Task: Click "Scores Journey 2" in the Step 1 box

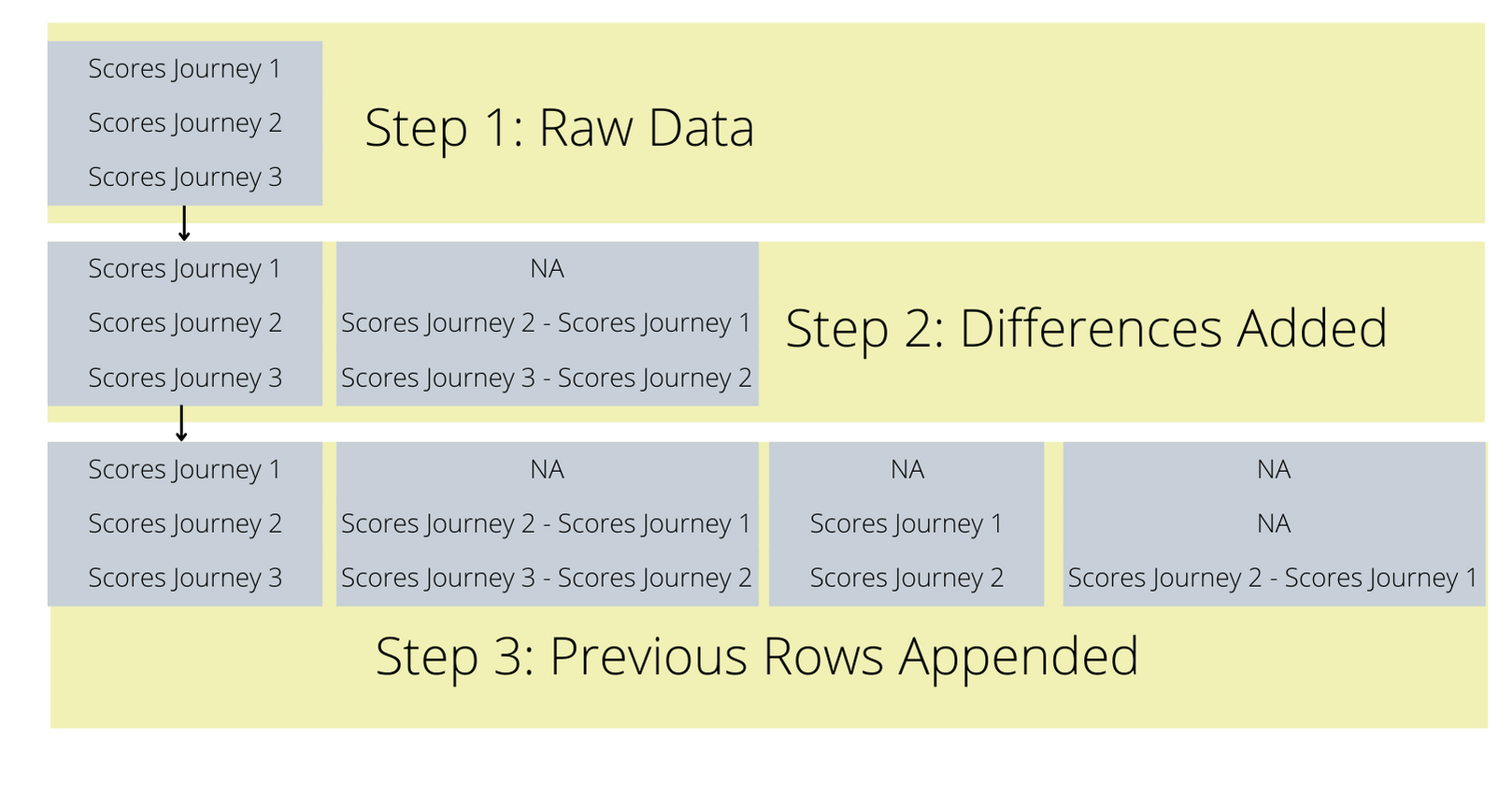Action: tap(184, 123)
